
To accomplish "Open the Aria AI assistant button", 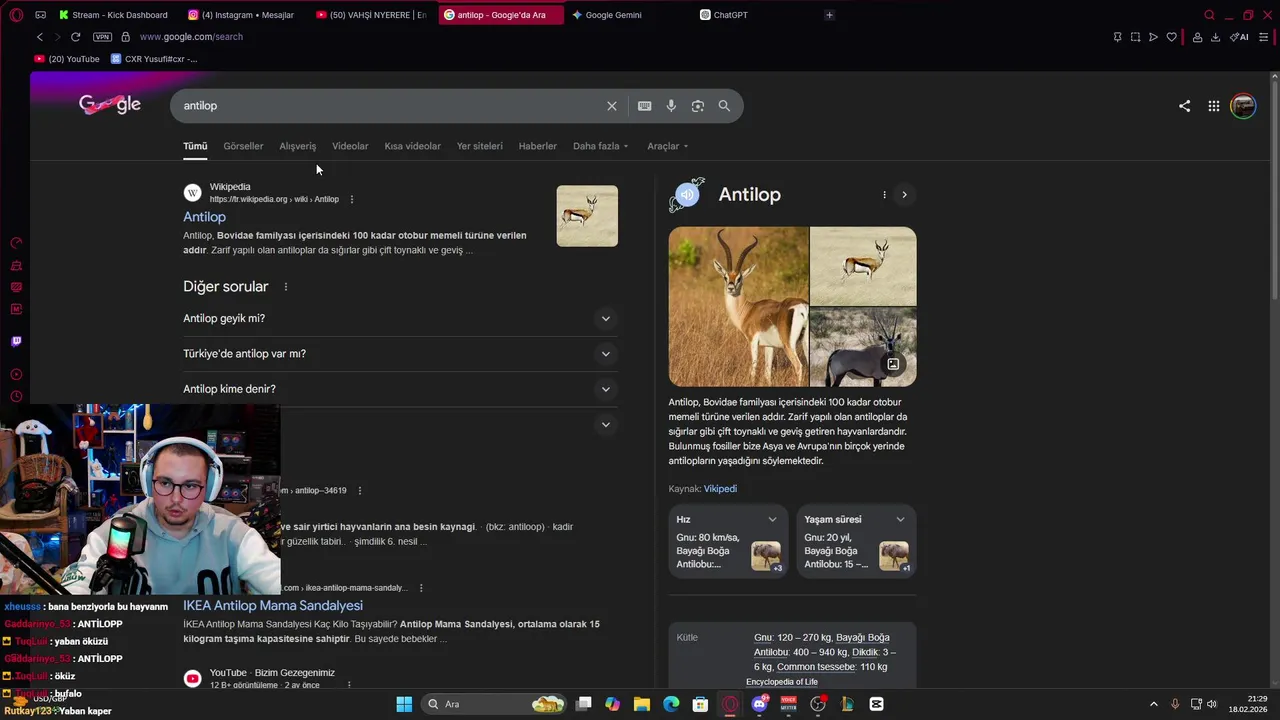I will (x=1239, y=37).
